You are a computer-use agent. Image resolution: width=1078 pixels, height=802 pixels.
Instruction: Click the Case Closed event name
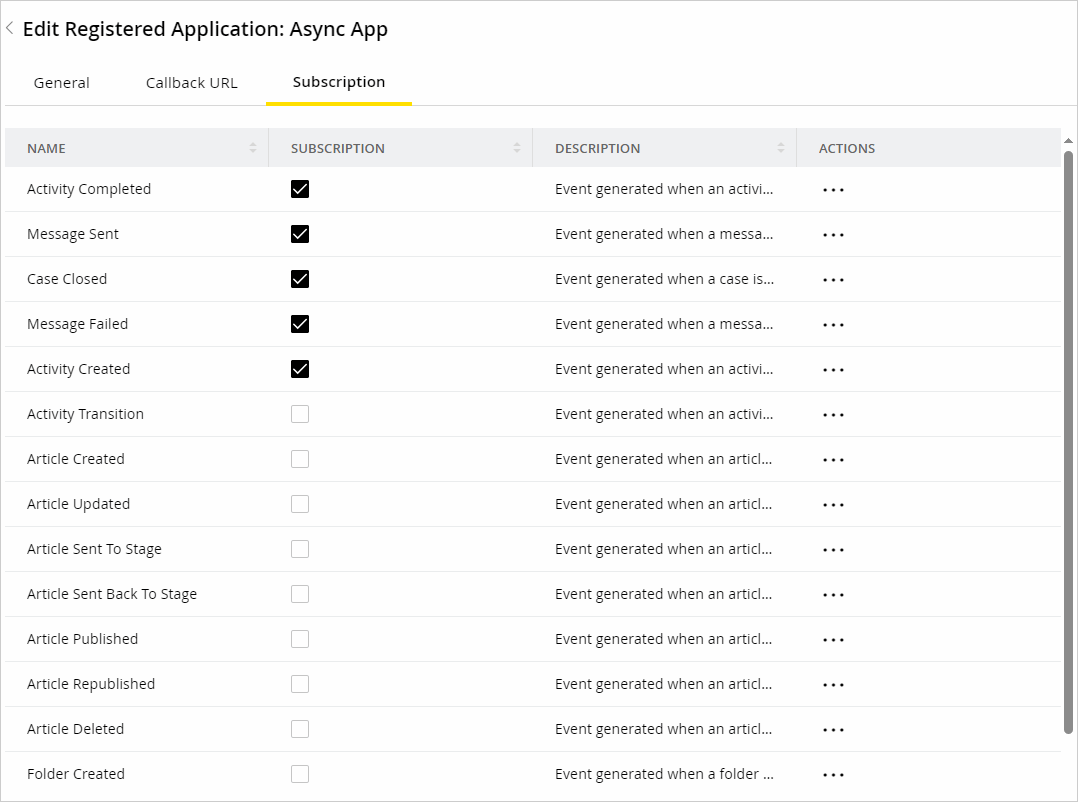(x=67, y=279)
